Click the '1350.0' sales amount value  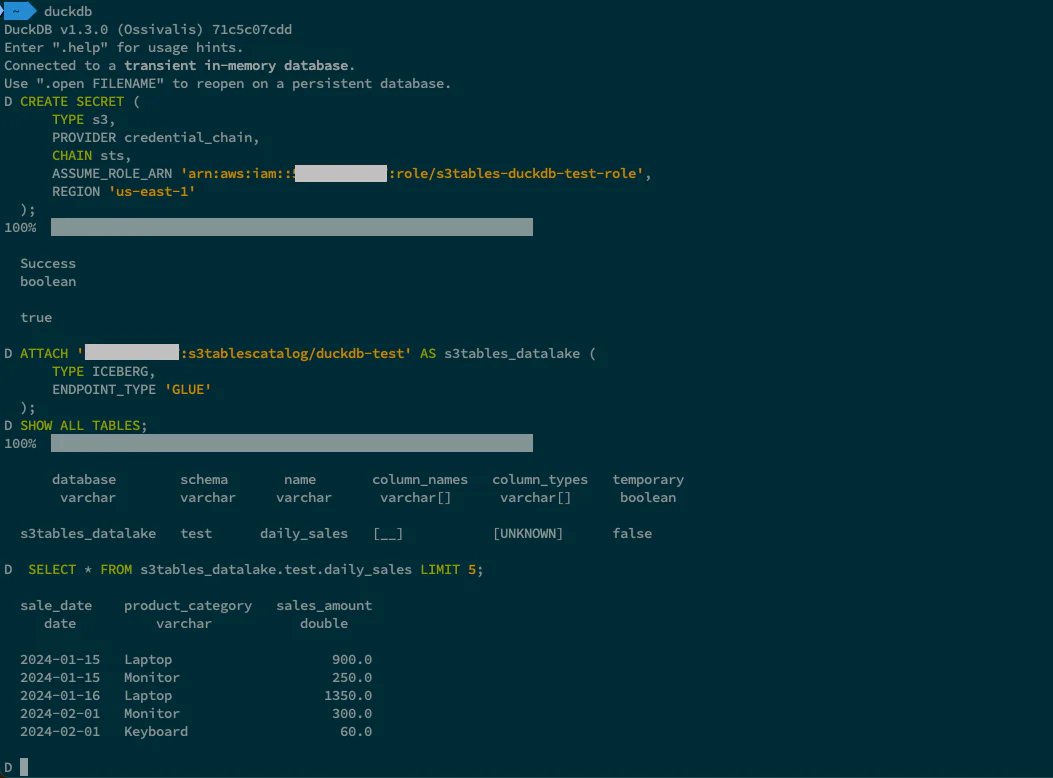[x=348, y=696]
